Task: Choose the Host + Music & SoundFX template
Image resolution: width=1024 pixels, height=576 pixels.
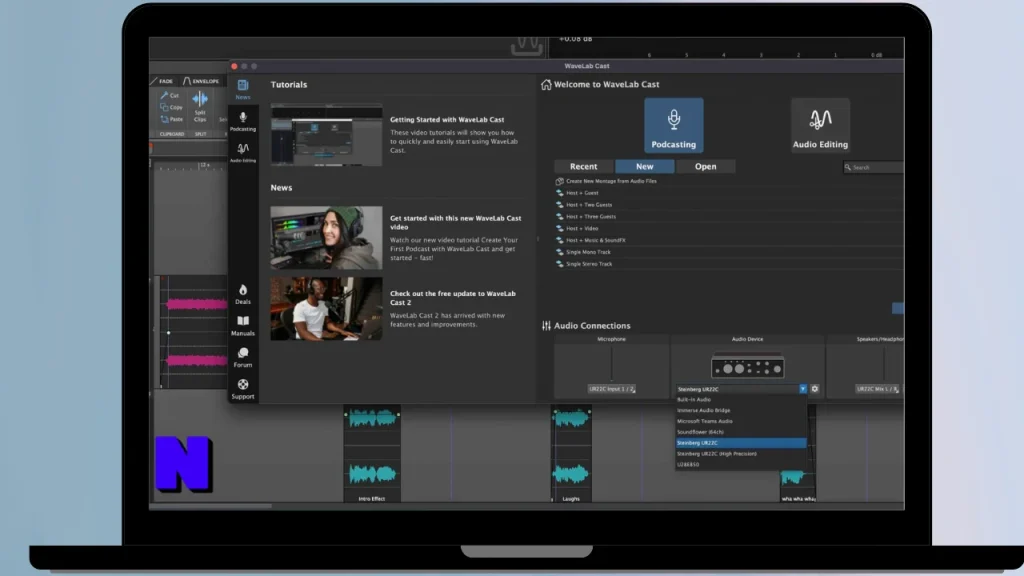Action: point(596,240)
